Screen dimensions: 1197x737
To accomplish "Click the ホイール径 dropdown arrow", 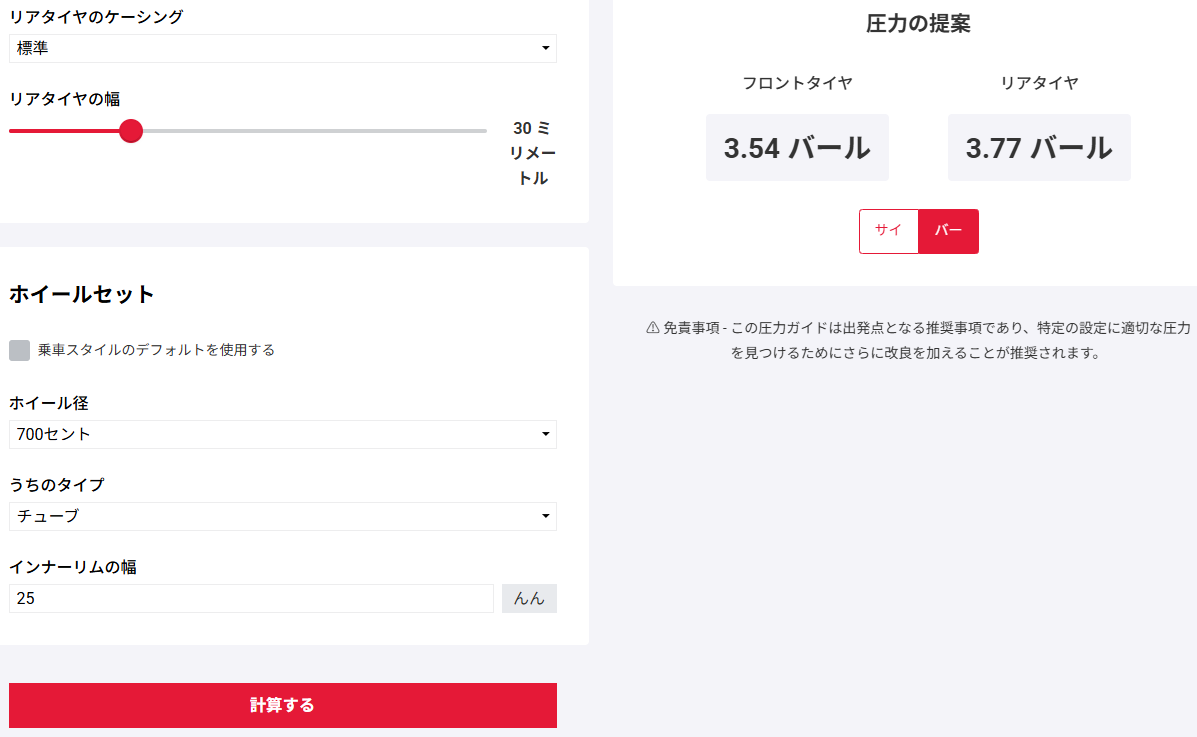I will (x=545, y=434).
